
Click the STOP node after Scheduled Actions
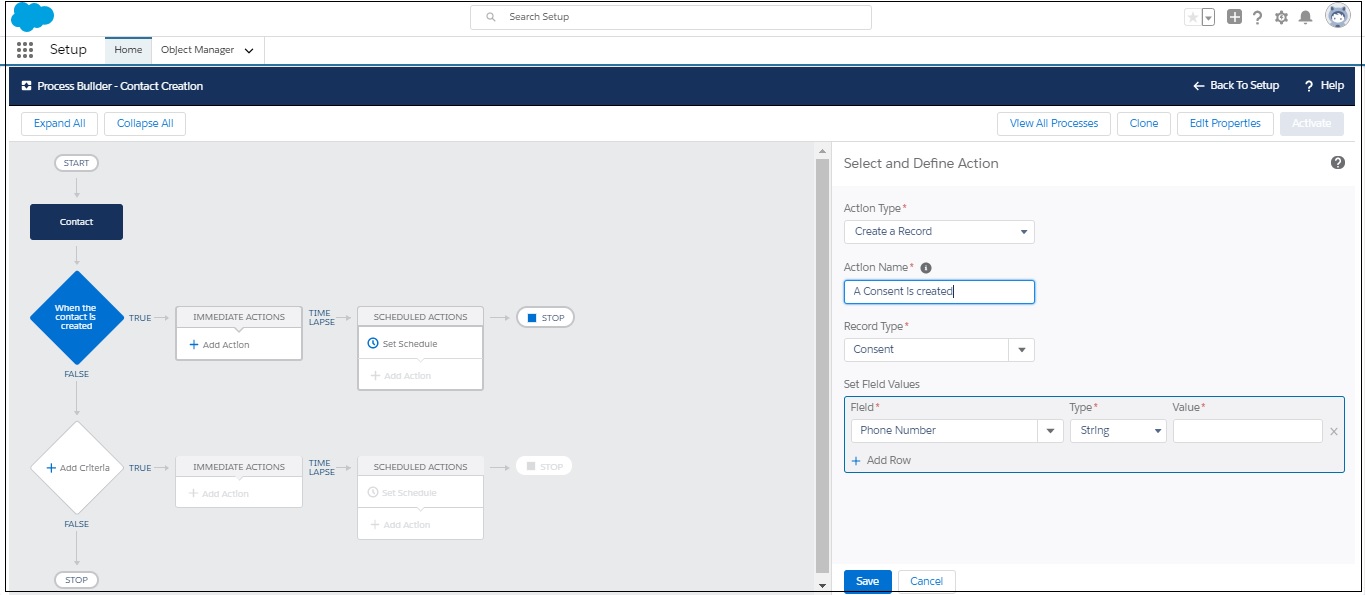(x=546, y=318)
